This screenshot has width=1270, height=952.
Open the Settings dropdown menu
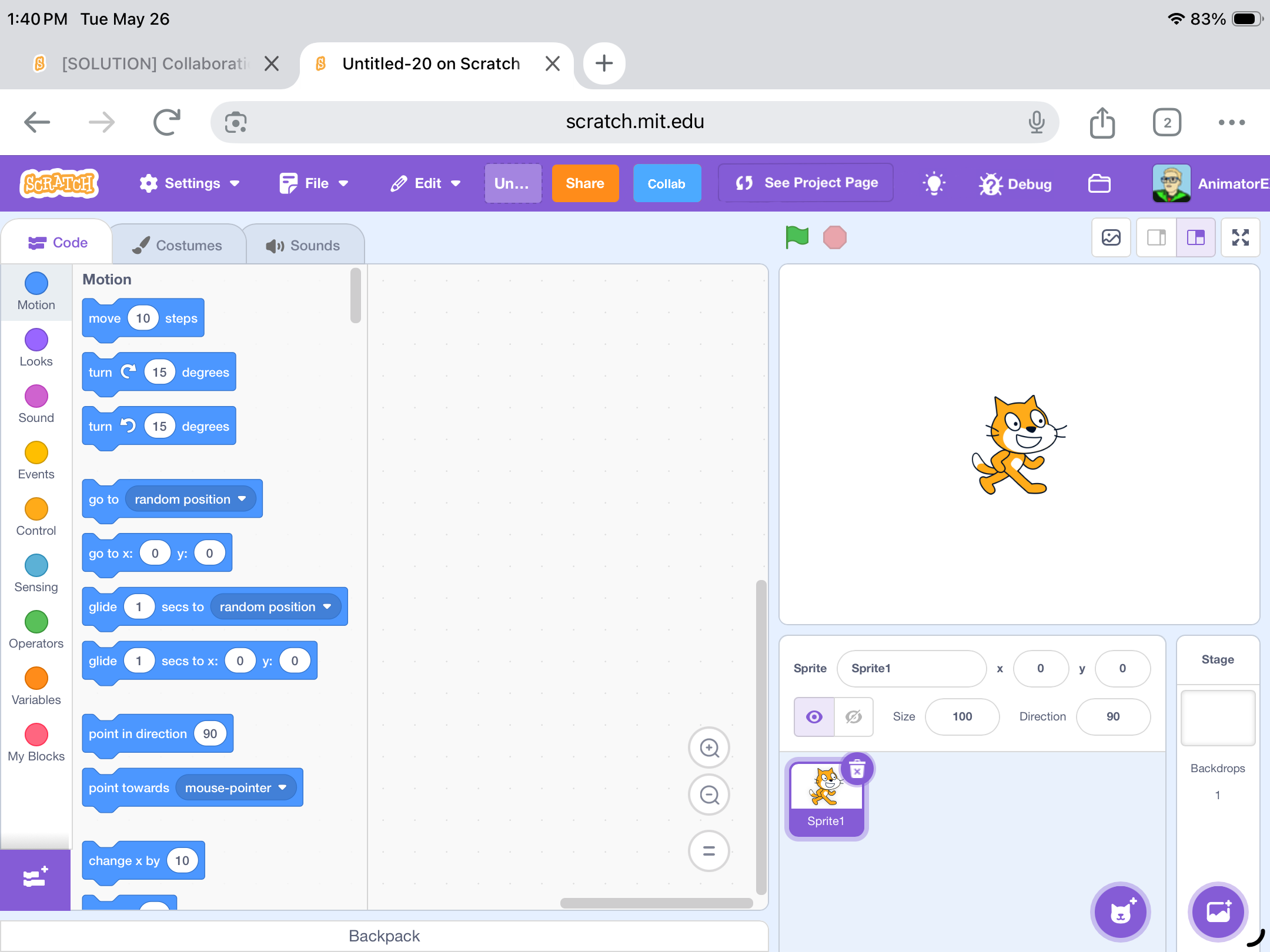pos(189,183)
